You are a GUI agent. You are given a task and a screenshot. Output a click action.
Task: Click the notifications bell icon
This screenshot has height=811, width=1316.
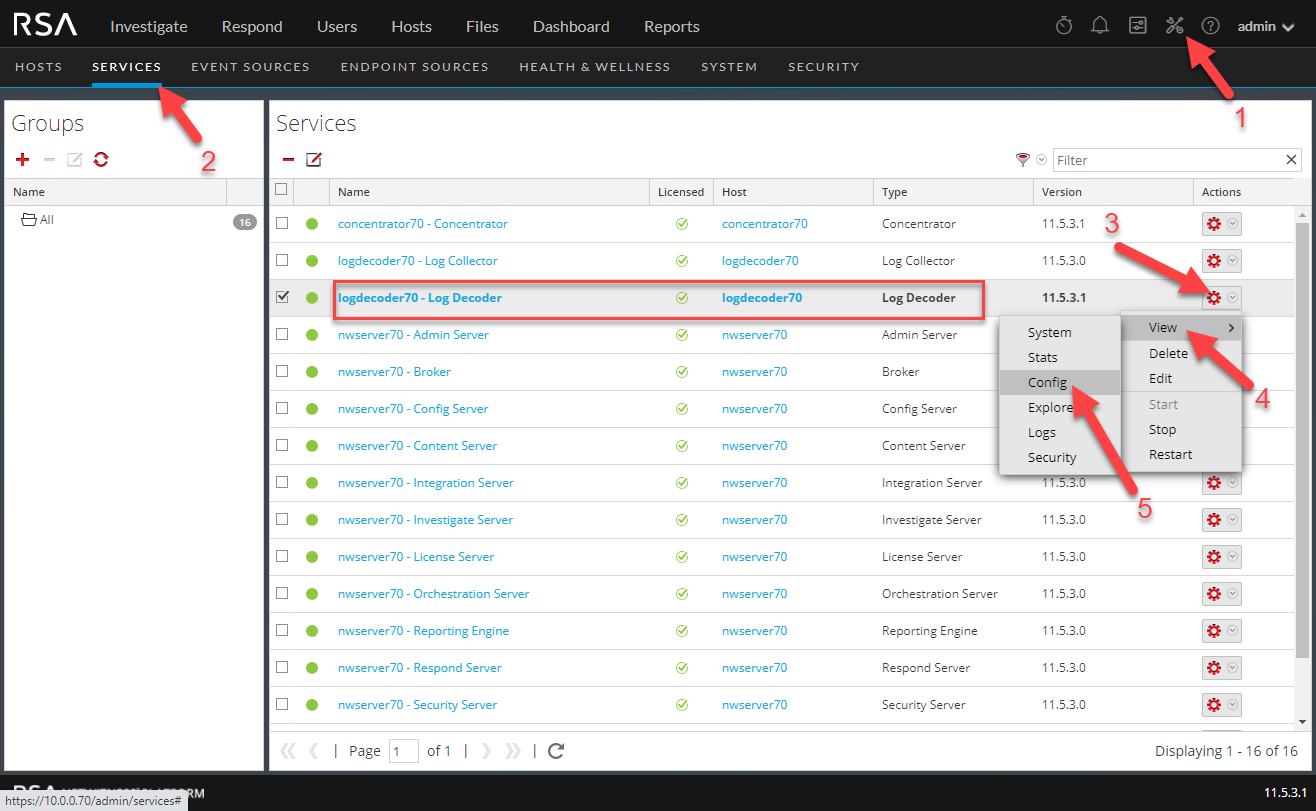point(1100,26)
